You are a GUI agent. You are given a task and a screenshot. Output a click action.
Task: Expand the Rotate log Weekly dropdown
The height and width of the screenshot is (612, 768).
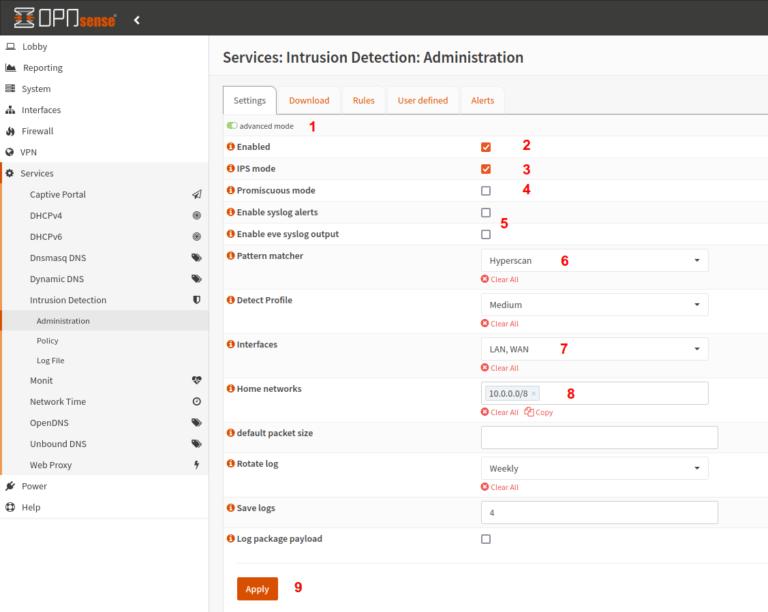tap(594, 468)
